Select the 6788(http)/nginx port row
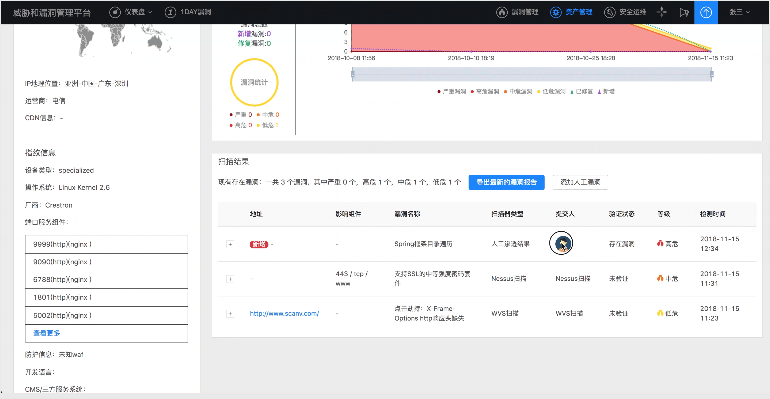This screenshot has height=399, width=770. pos(107,280)
